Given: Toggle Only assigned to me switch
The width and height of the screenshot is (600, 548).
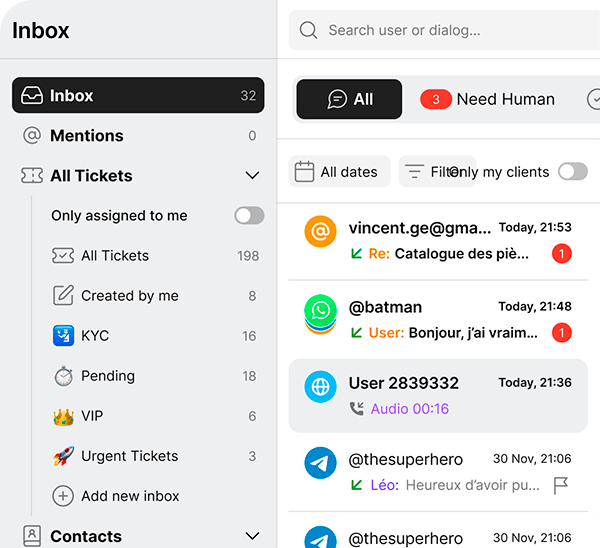Looking at the screenshot, I should pyautogui.click(x=249, y=215).
